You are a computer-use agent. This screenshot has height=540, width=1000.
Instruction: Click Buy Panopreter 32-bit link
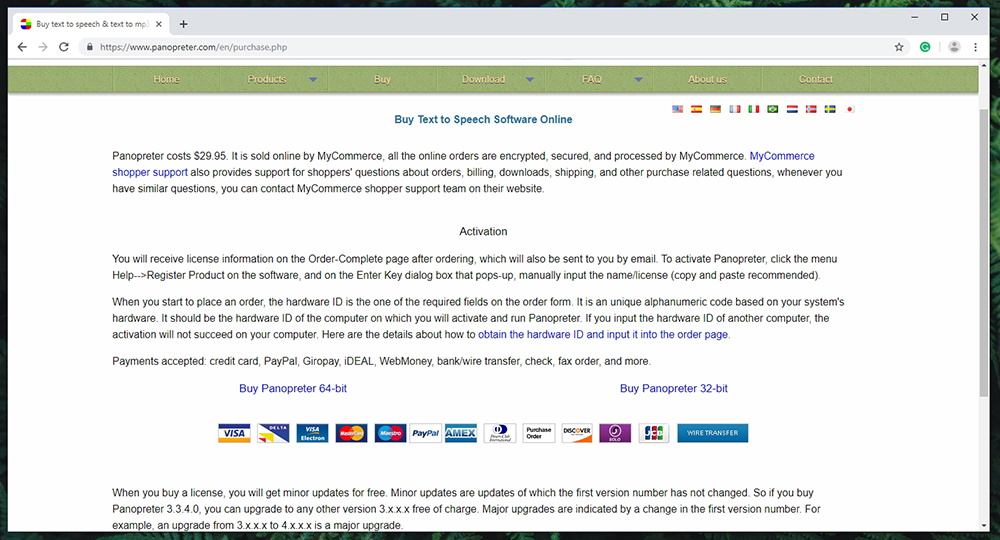point(673,388)
